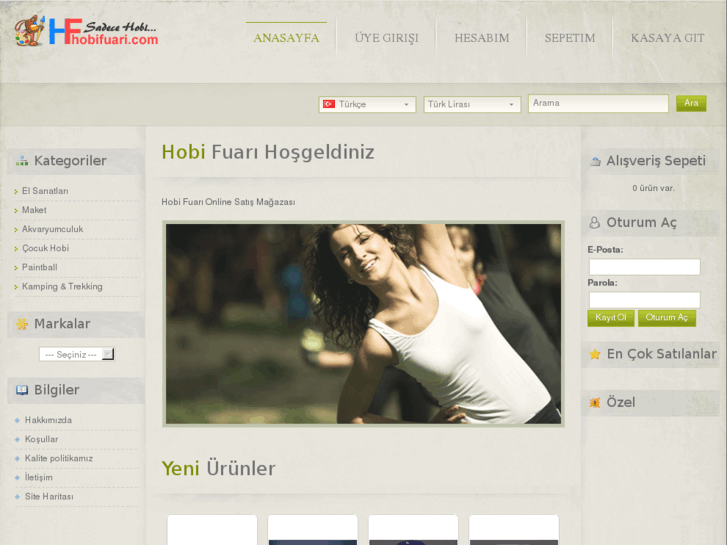Click the Oturum Aç user icon
This screenshot has height=545, width=727.
(x=594, y=223)
